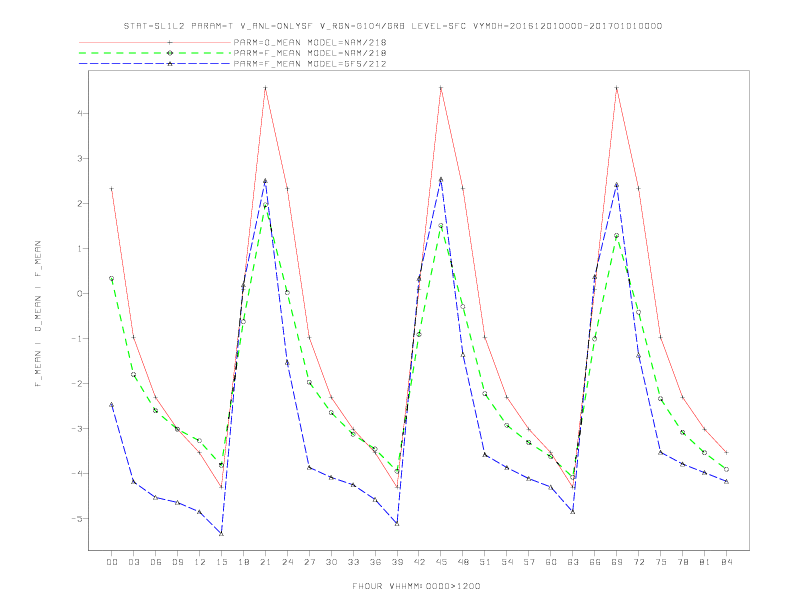Viewport: 792px width, 612px height.
Task: Click x-axis tick label 84
Action: 726,562
